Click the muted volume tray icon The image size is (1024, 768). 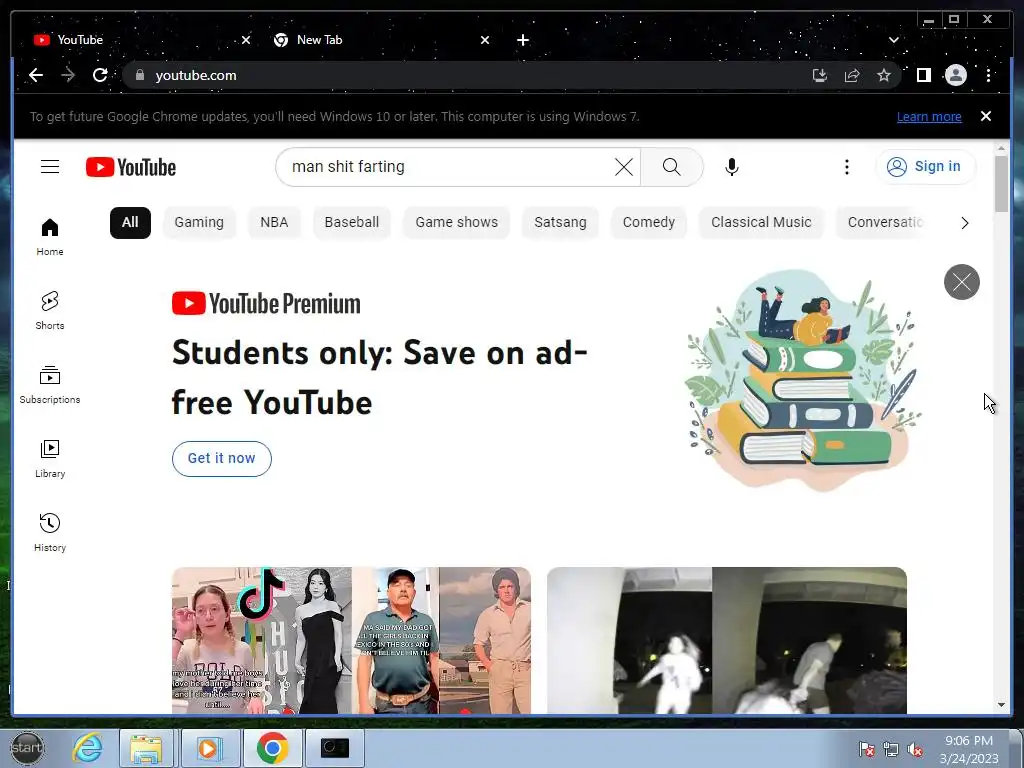[x=915, y=750]
